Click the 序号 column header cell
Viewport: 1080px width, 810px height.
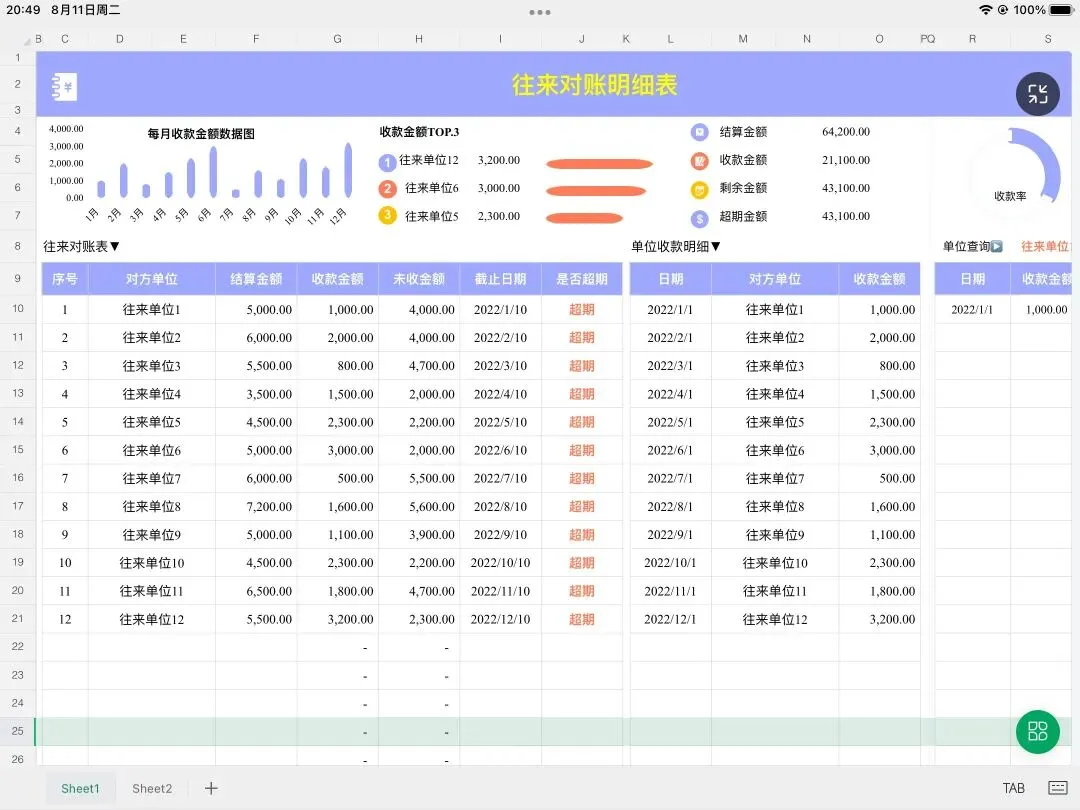pos(65,279)
